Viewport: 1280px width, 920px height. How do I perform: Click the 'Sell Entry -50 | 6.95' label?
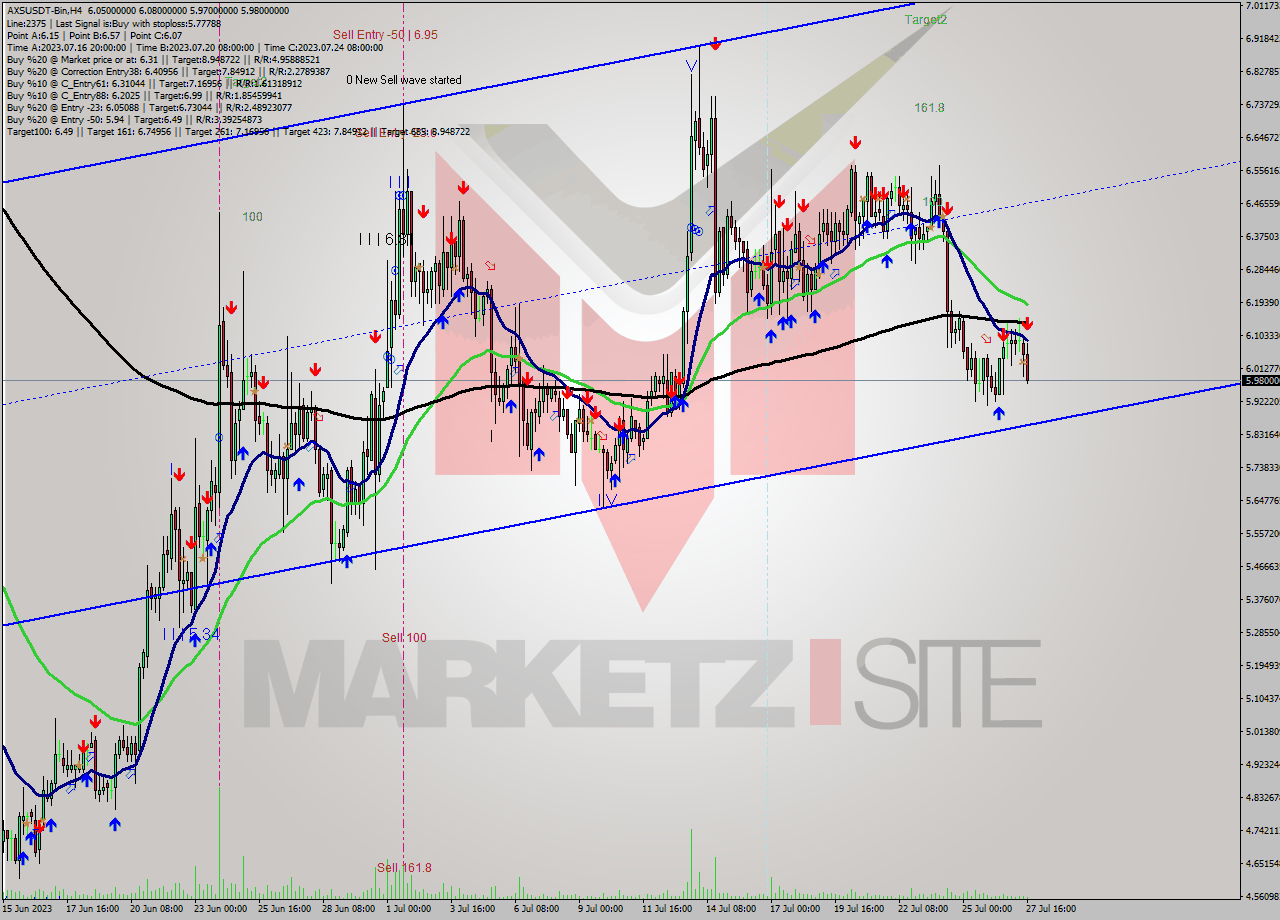click(385, 34)
